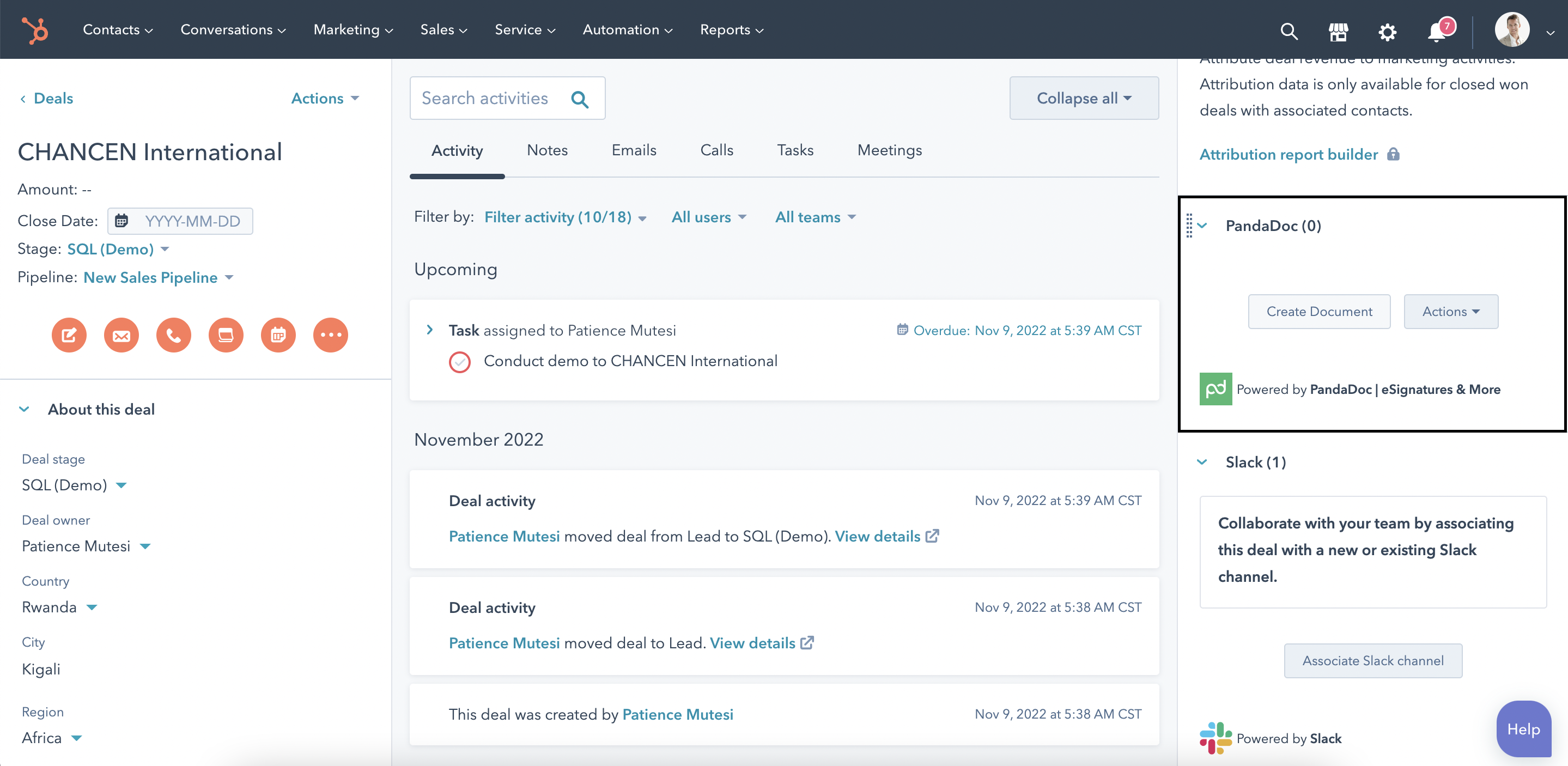Click the make a call icon
Image resolution: width=1568 pixels, height=766 pixels.
pyautogui.click(x=173, y=335)
